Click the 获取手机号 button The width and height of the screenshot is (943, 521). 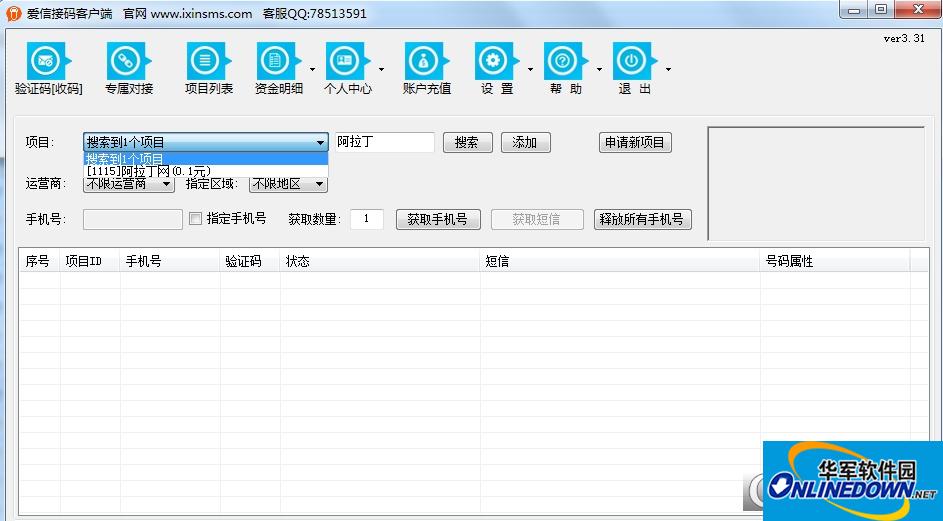pyautogui.click(x=438, y=220)
